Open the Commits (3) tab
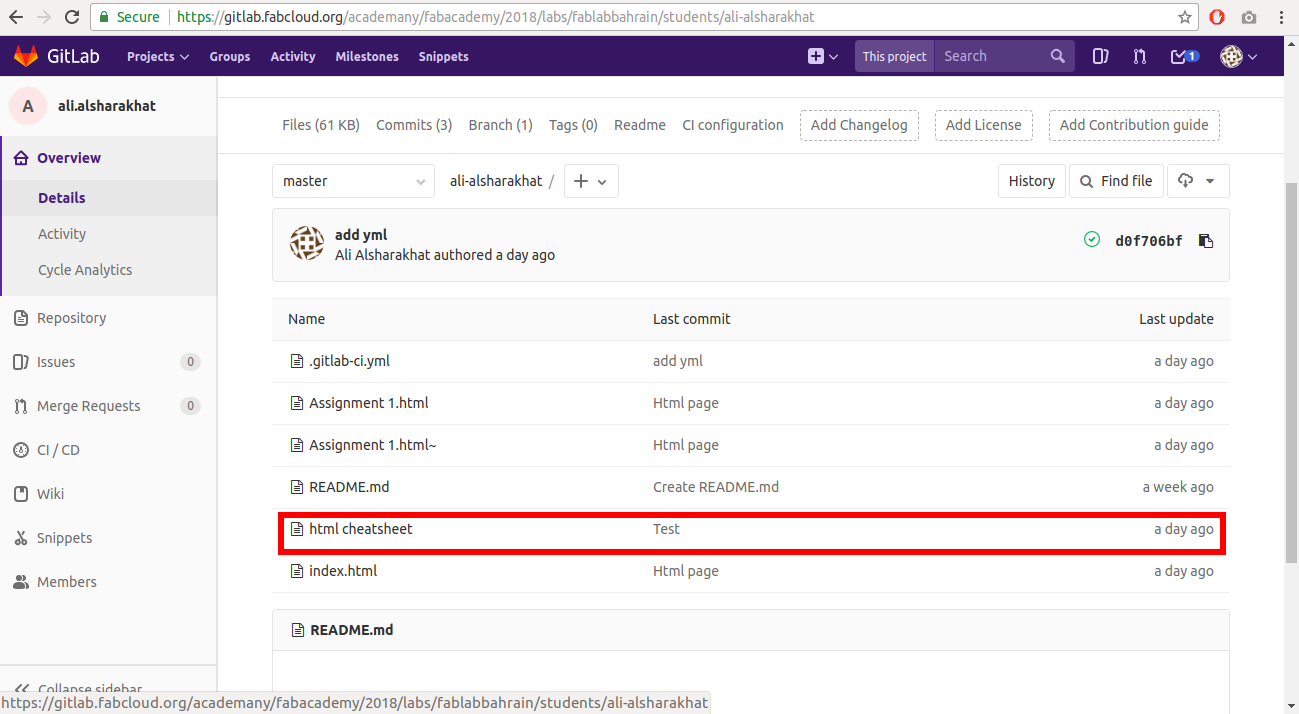This screenshot has height=714, width=1299. [413, 124]
